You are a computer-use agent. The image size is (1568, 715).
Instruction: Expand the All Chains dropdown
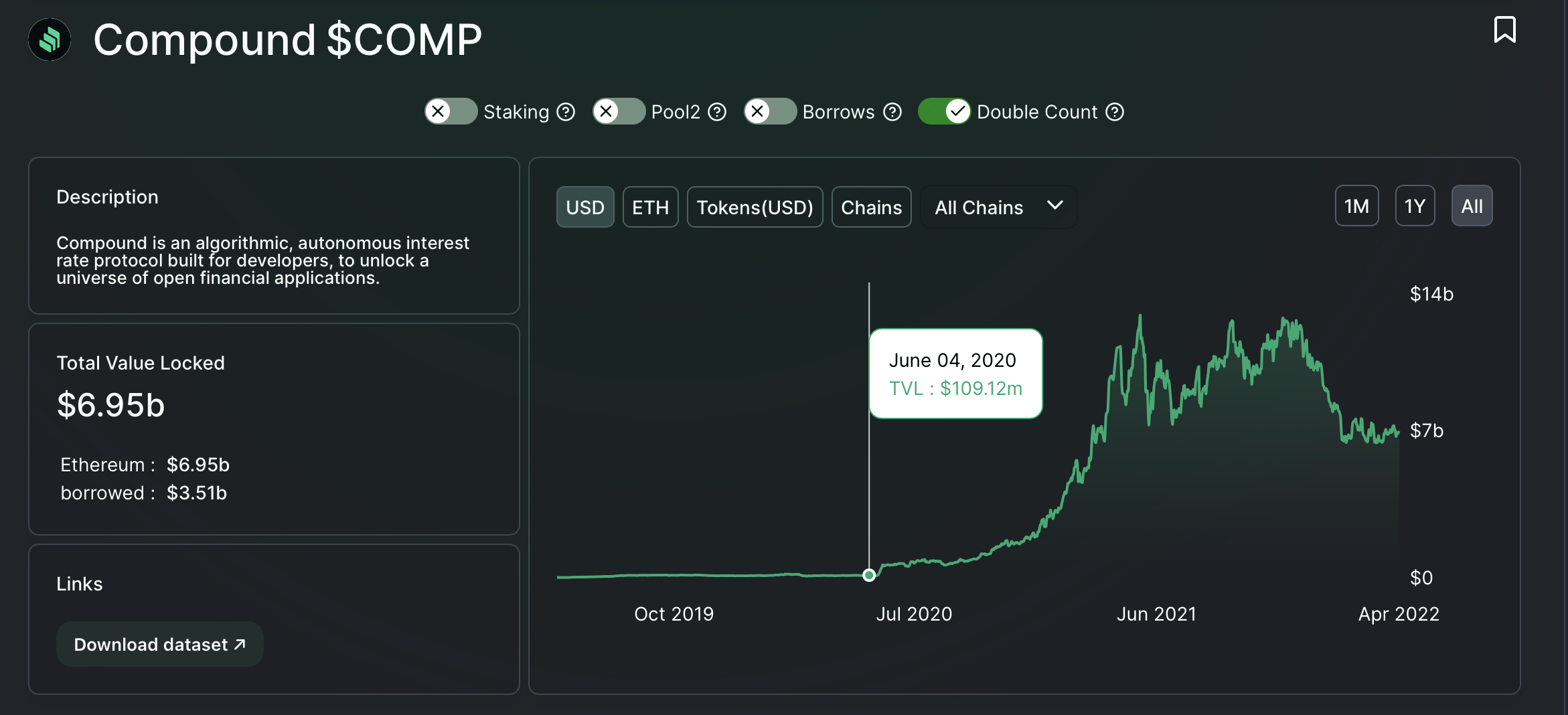point(998,207)
